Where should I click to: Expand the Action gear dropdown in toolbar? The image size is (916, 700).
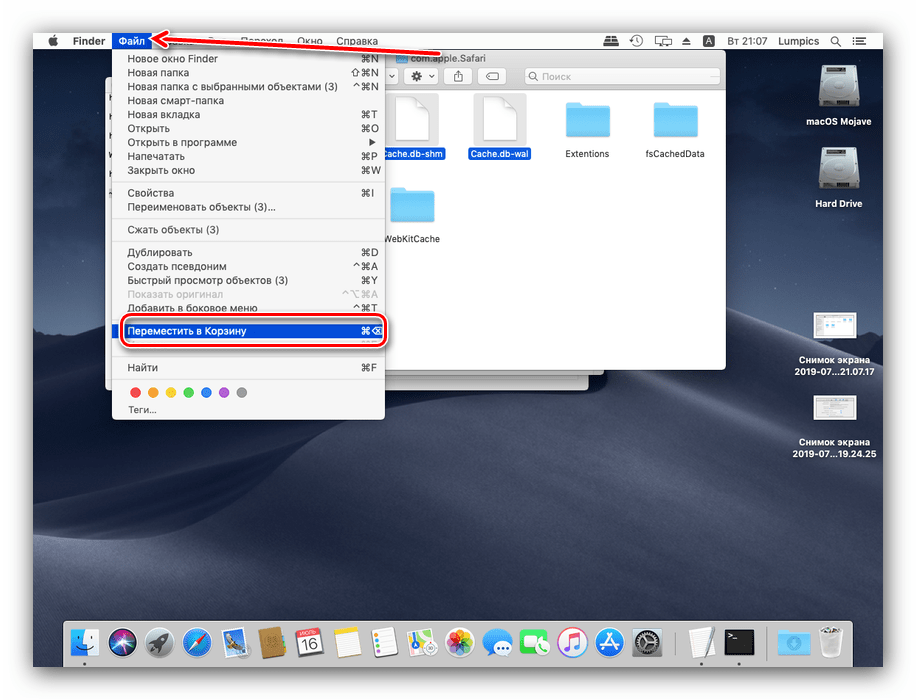coord(419,76)
